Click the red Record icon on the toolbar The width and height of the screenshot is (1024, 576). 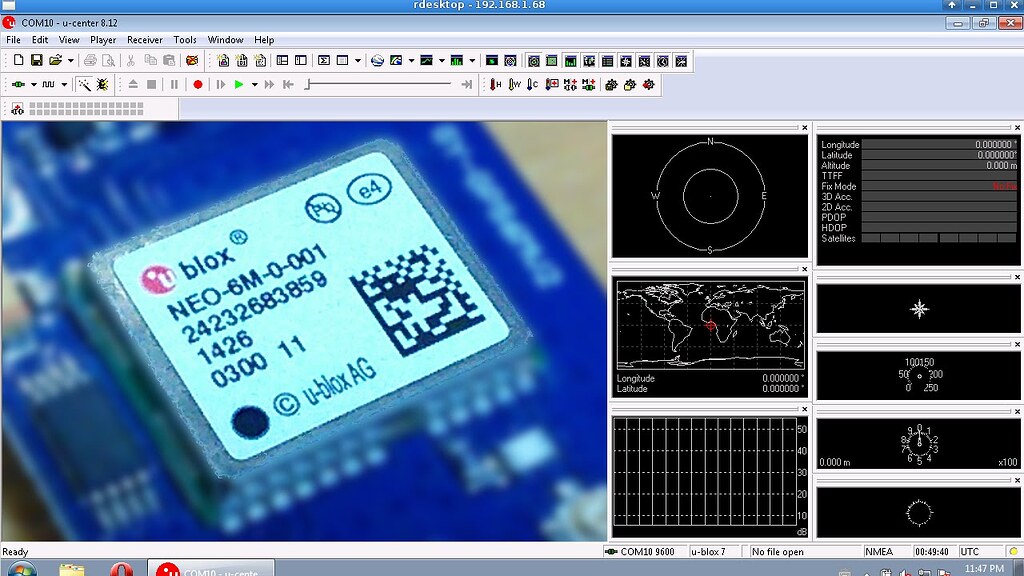tap(199, 84)
